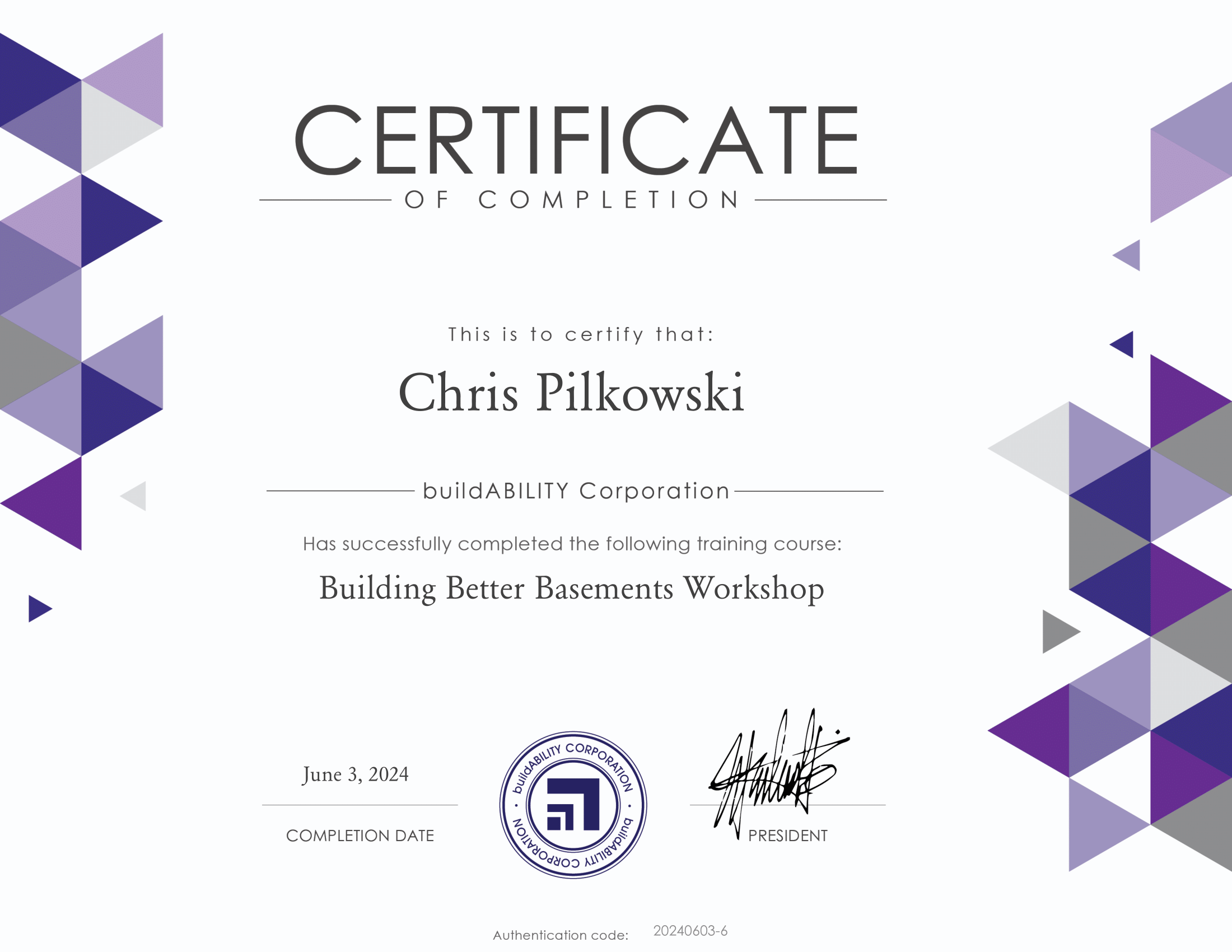Viewport: 1232px width, 952px height.
Task: Click the COMPLETION DATE label
Action: tap(360, 836)
